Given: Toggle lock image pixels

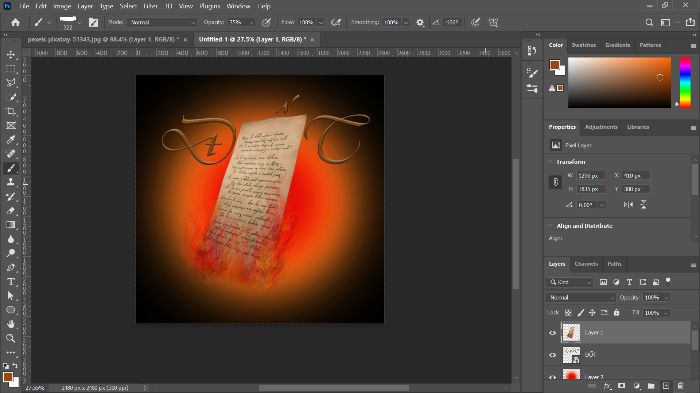Looking at the screenshot, I should 580,313.
